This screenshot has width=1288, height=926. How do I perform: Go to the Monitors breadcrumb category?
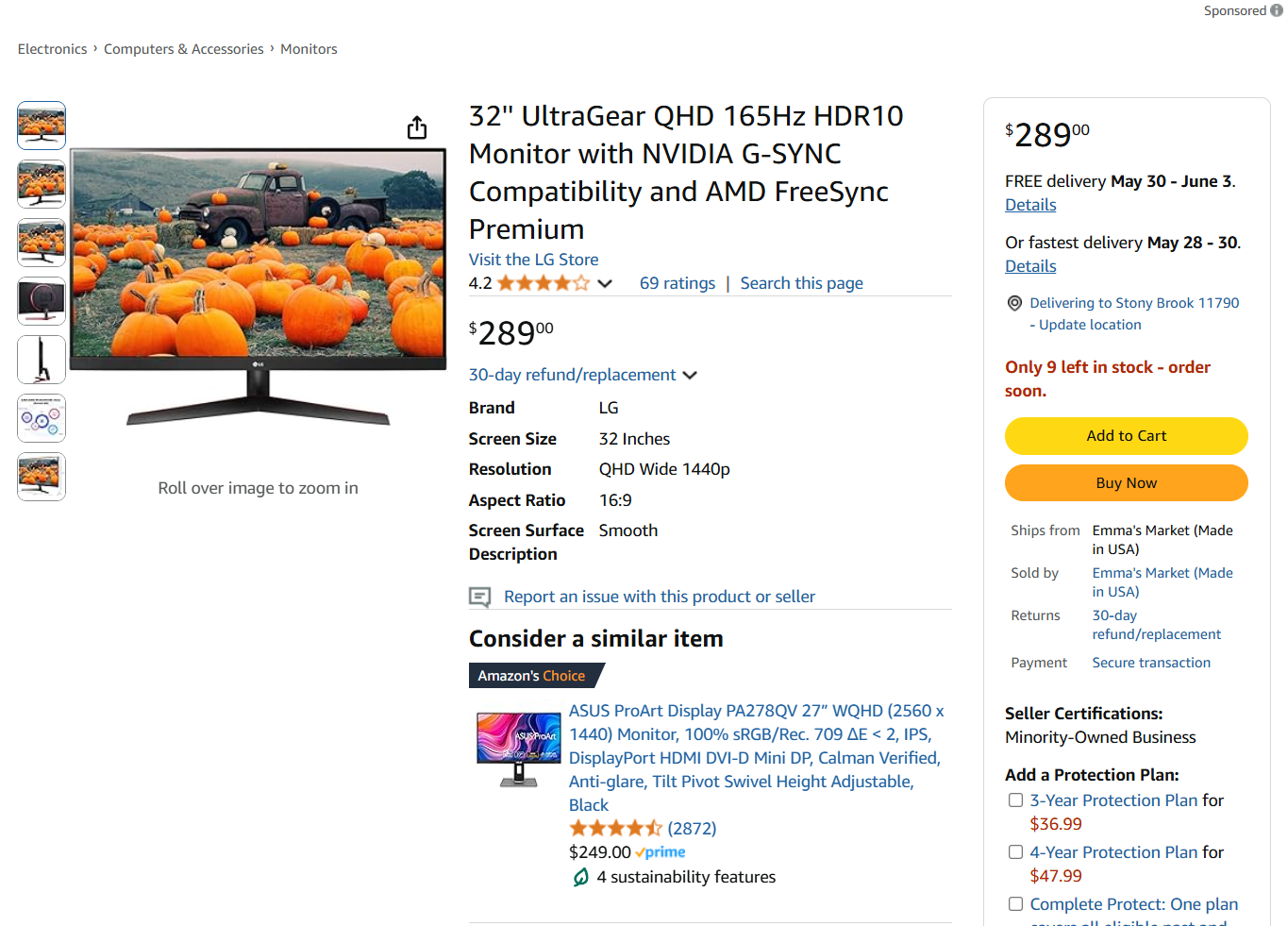coord(309,49)
